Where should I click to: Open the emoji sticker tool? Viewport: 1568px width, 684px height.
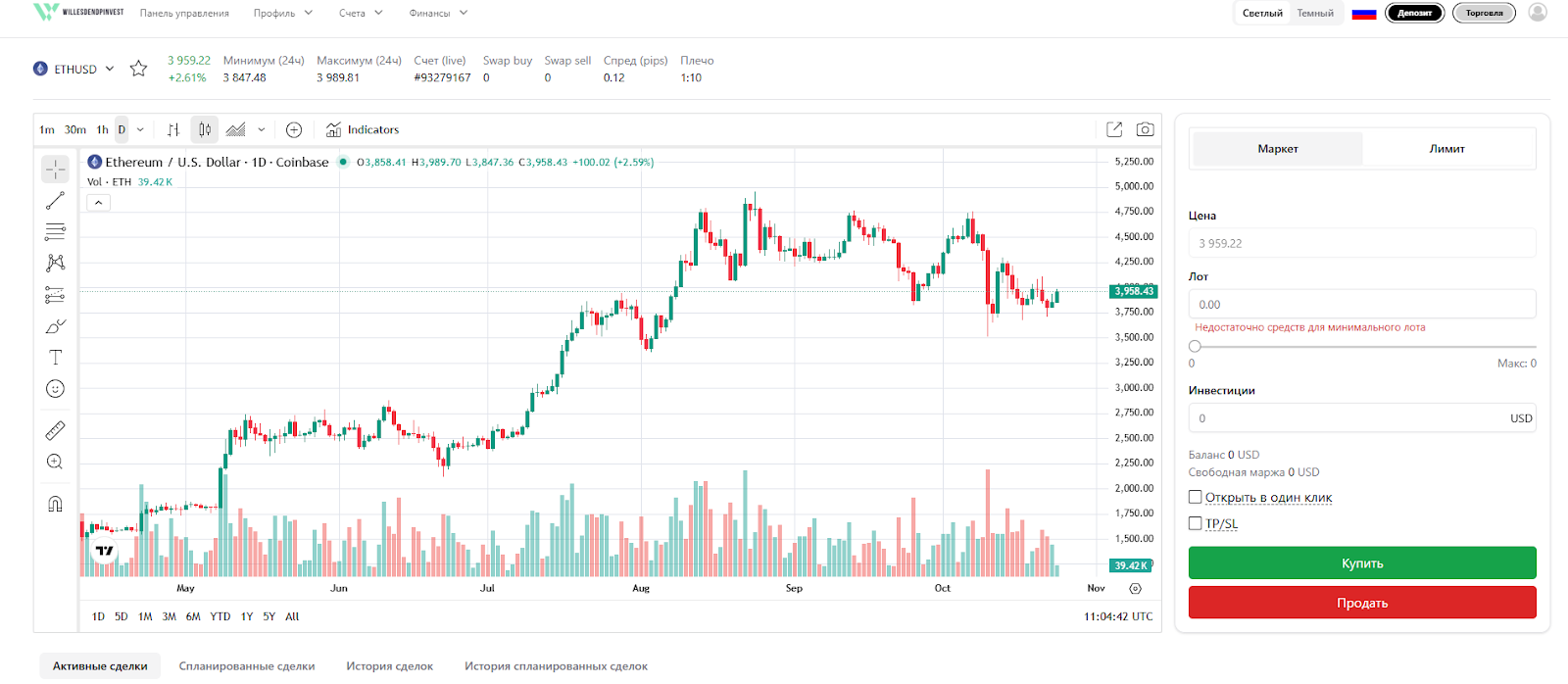(55, 389)
